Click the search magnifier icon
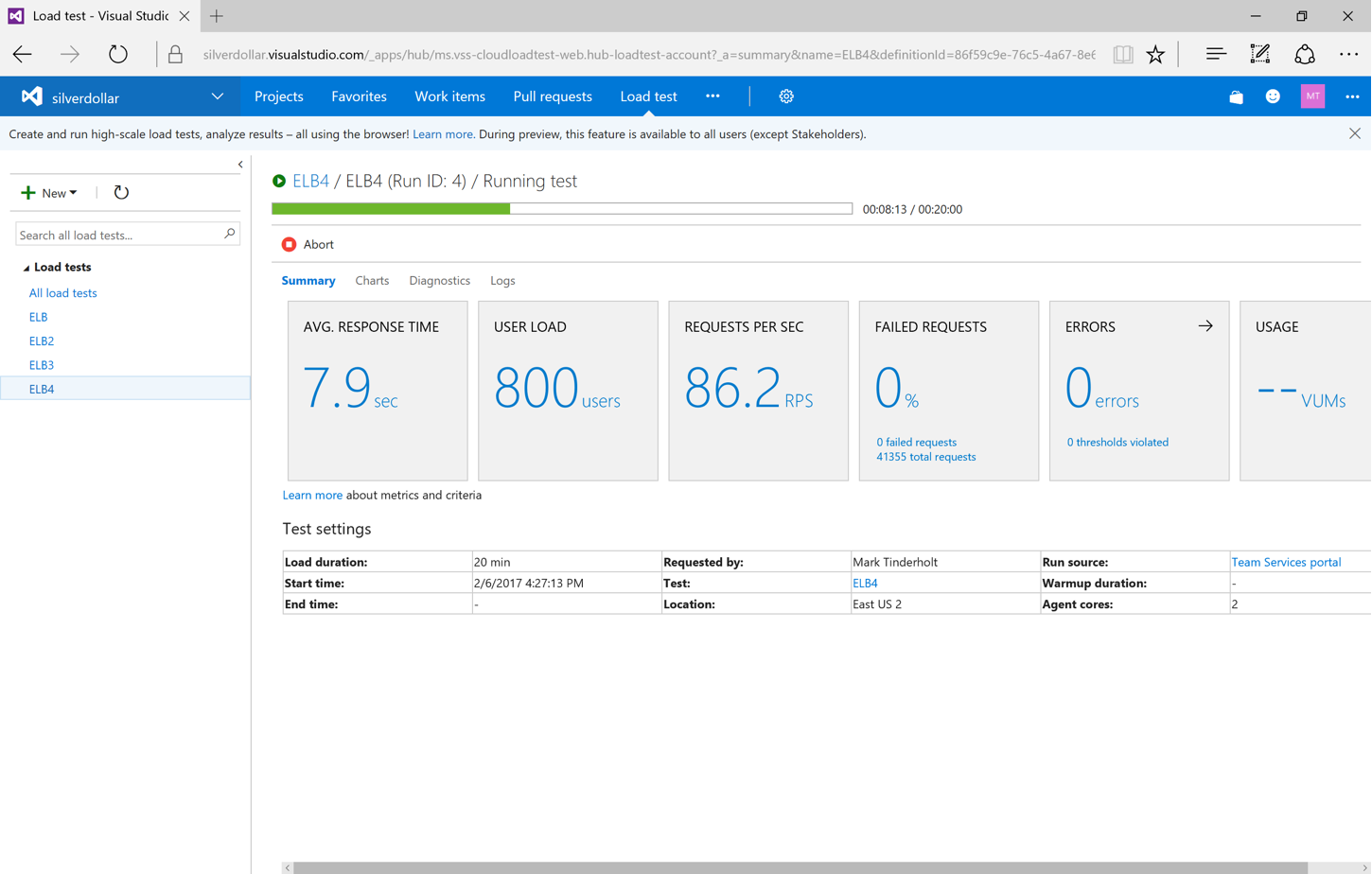The width and height of the screenshot is (1372, 874). tap(229, 234)
